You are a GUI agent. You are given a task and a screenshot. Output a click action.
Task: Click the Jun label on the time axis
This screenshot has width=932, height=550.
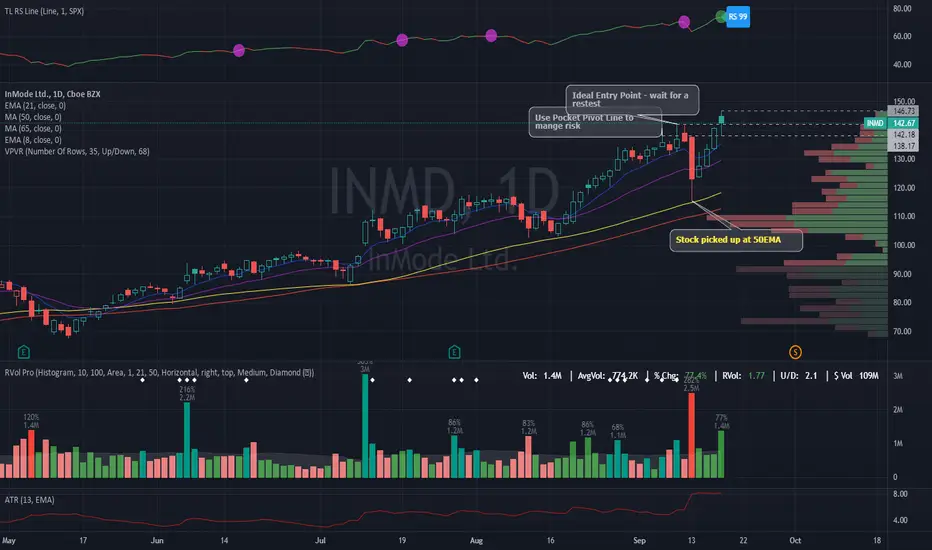[157, 540]
